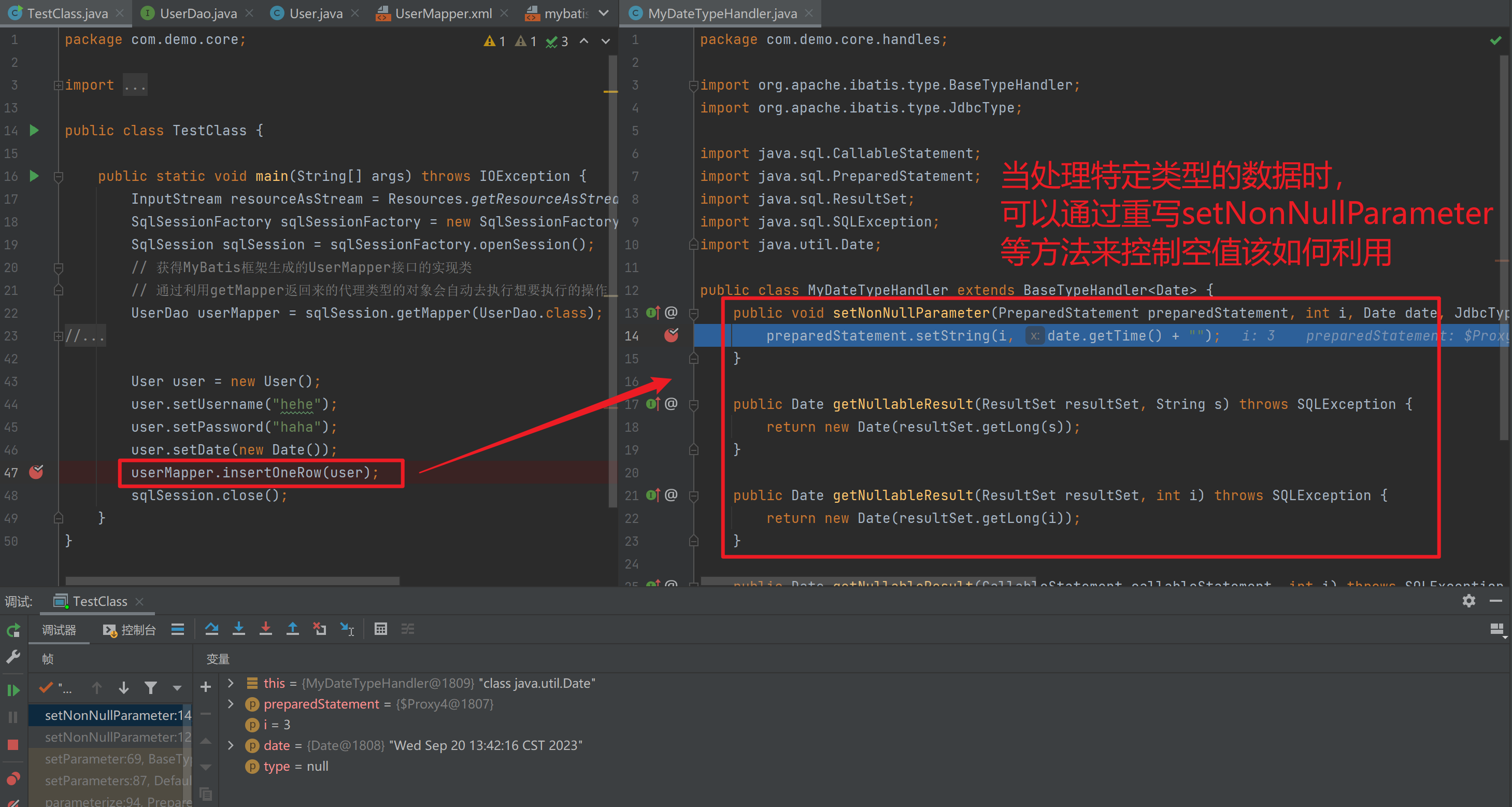Screen dimensions: 1512x807
Task: Click the red Force Step Into icon
Action: 265,629
